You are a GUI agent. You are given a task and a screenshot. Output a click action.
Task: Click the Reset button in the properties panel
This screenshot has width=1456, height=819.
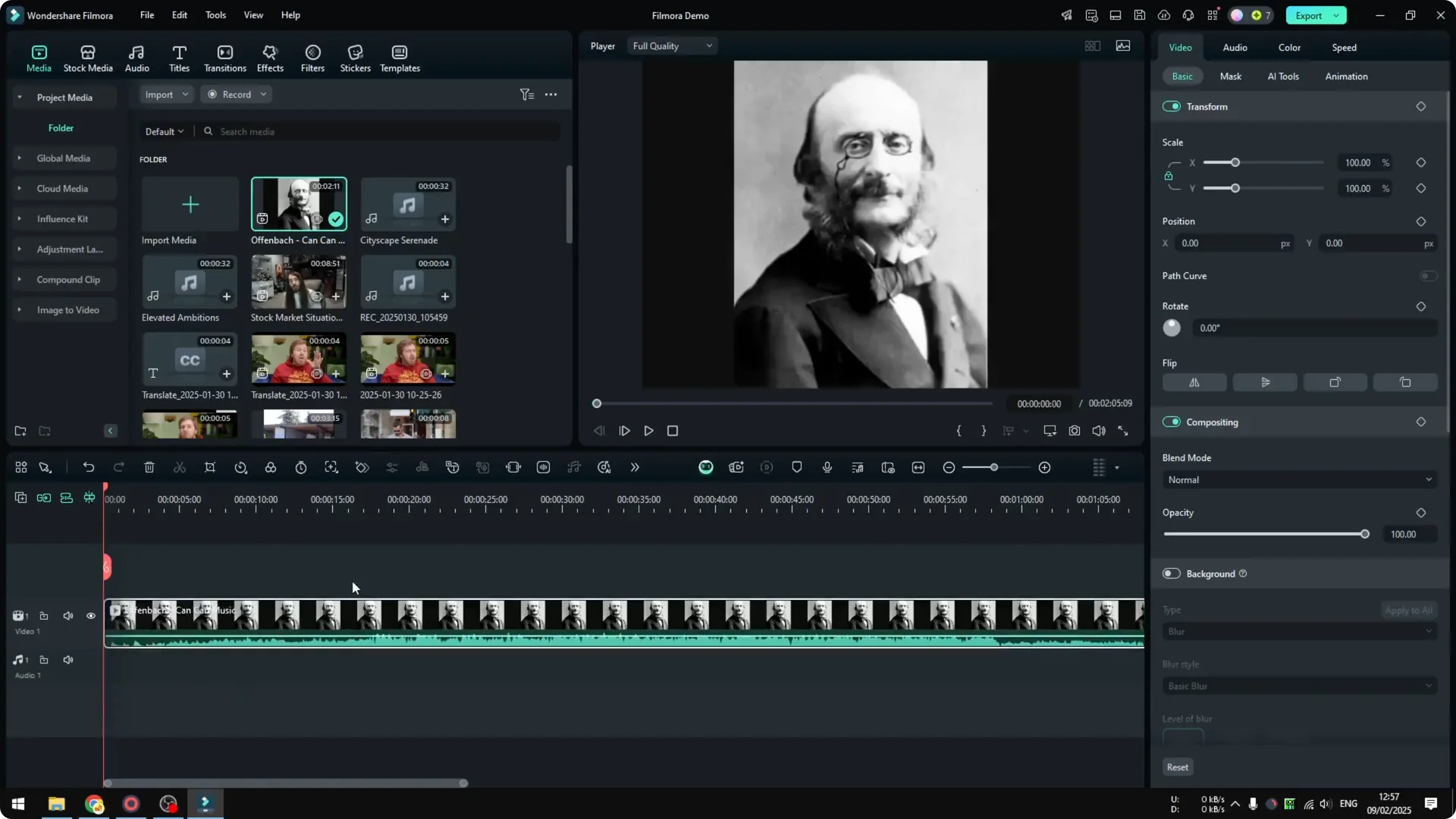[x=1178, y=767]
